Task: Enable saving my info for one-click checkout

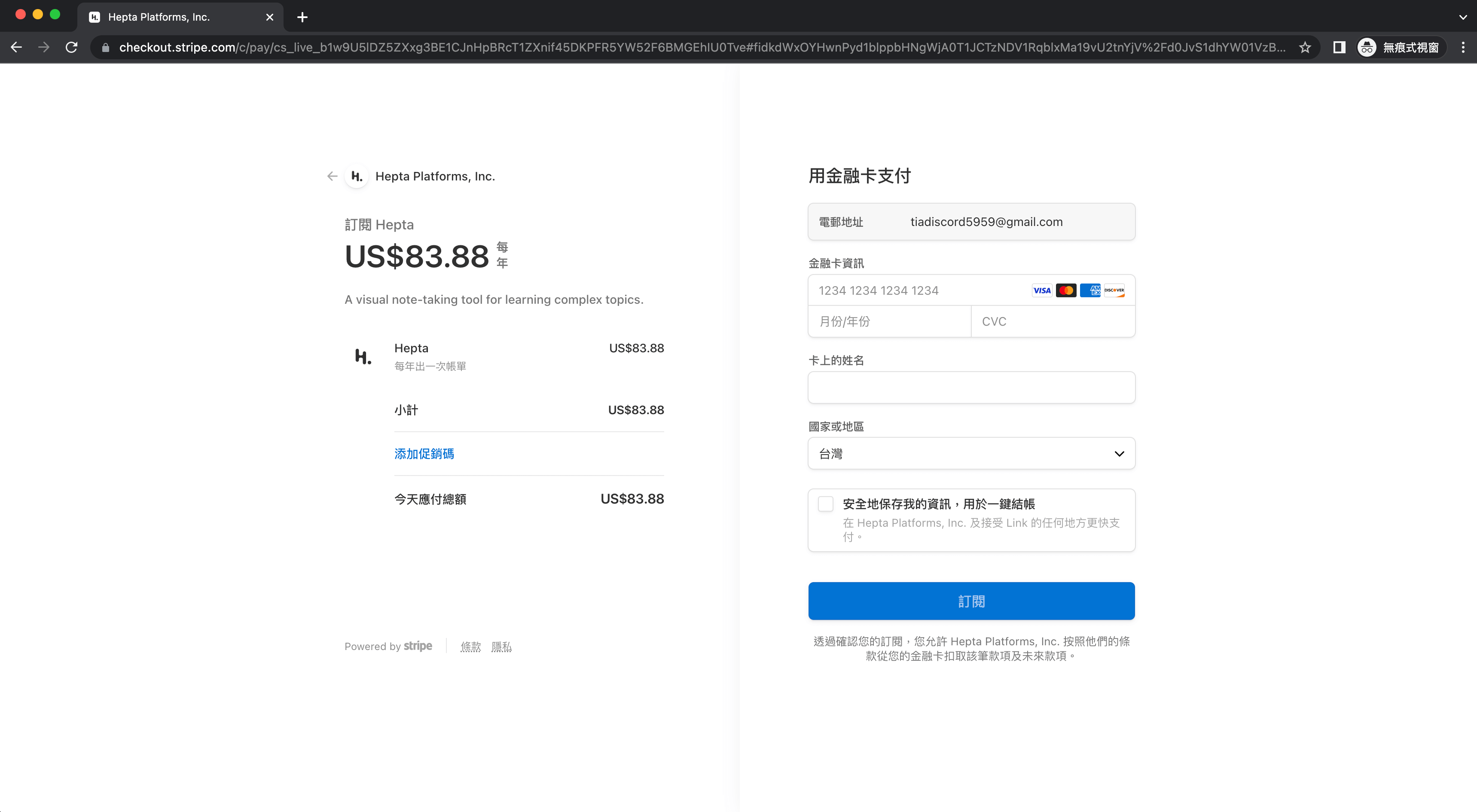Action: [826, 504]
